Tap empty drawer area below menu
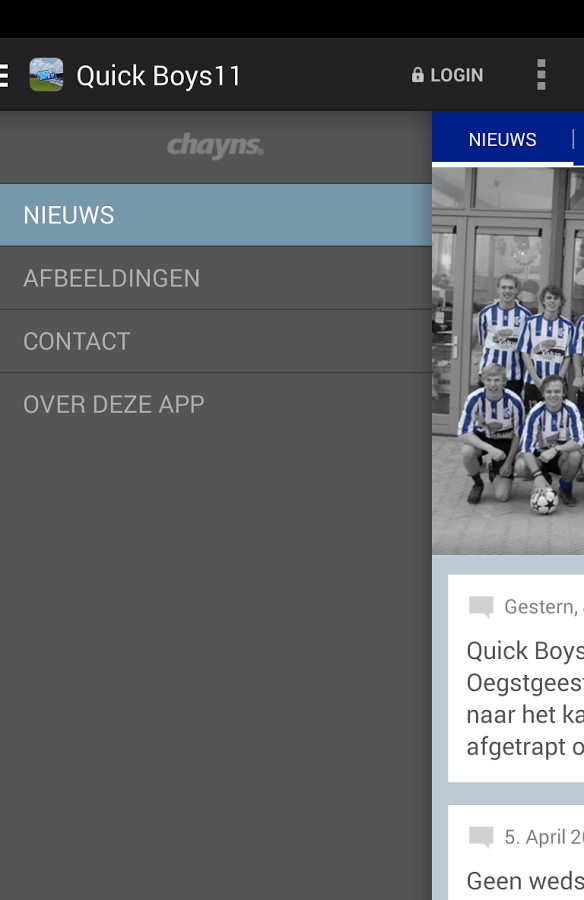Viewport: 584px width, 900px height. tap(216, 666)
